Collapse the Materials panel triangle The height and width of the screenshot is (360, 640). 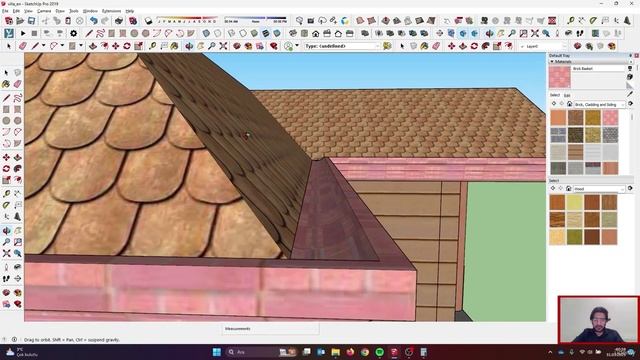click(x=552, y=62)
